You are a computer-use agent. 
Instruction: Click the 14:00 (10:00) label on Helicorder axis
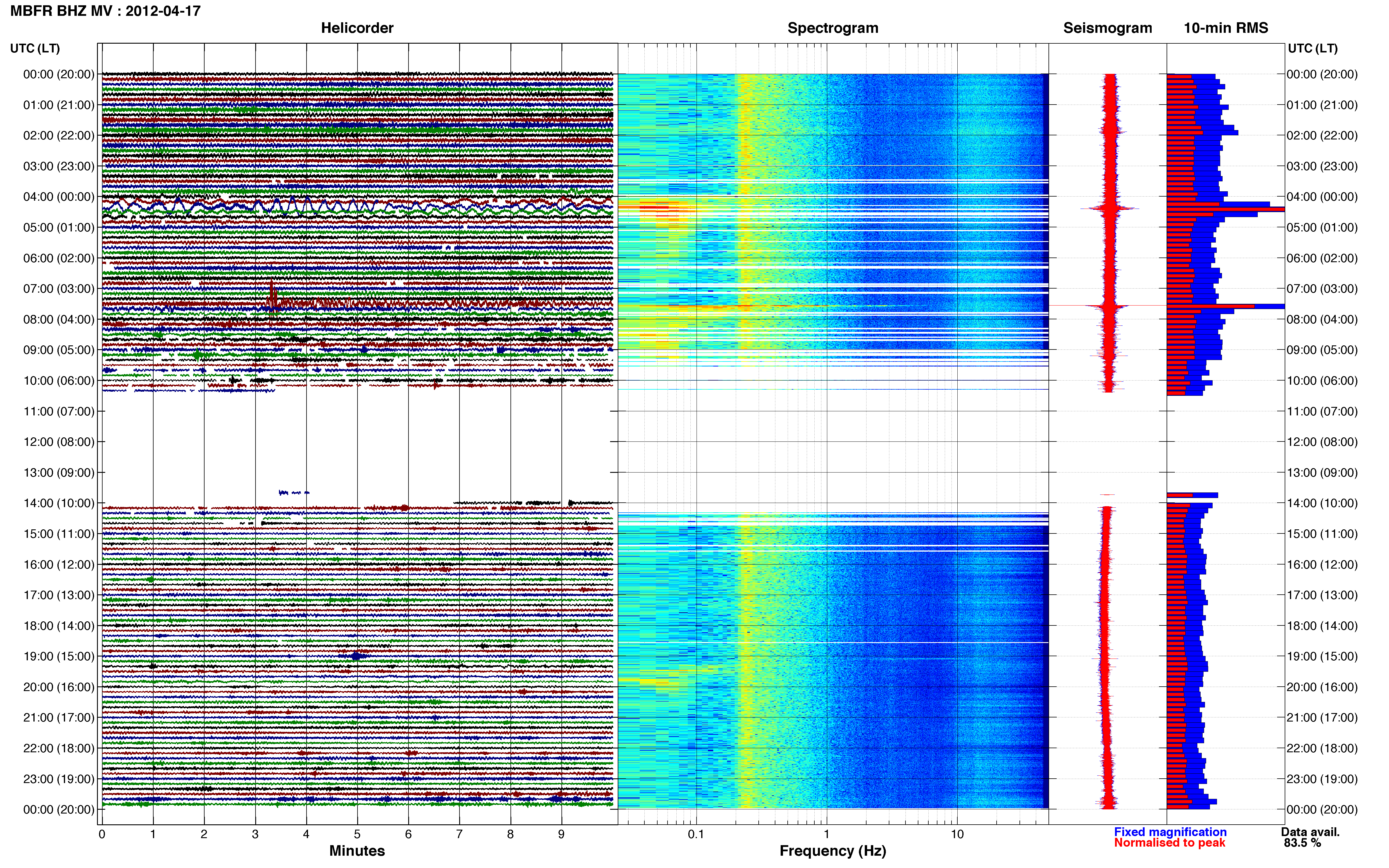click(x=59, y=504)
